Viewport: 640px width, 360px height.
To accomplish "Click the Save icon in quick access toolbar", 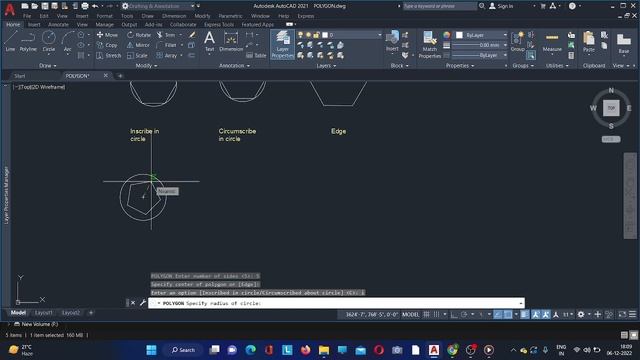I will point(45,6).
